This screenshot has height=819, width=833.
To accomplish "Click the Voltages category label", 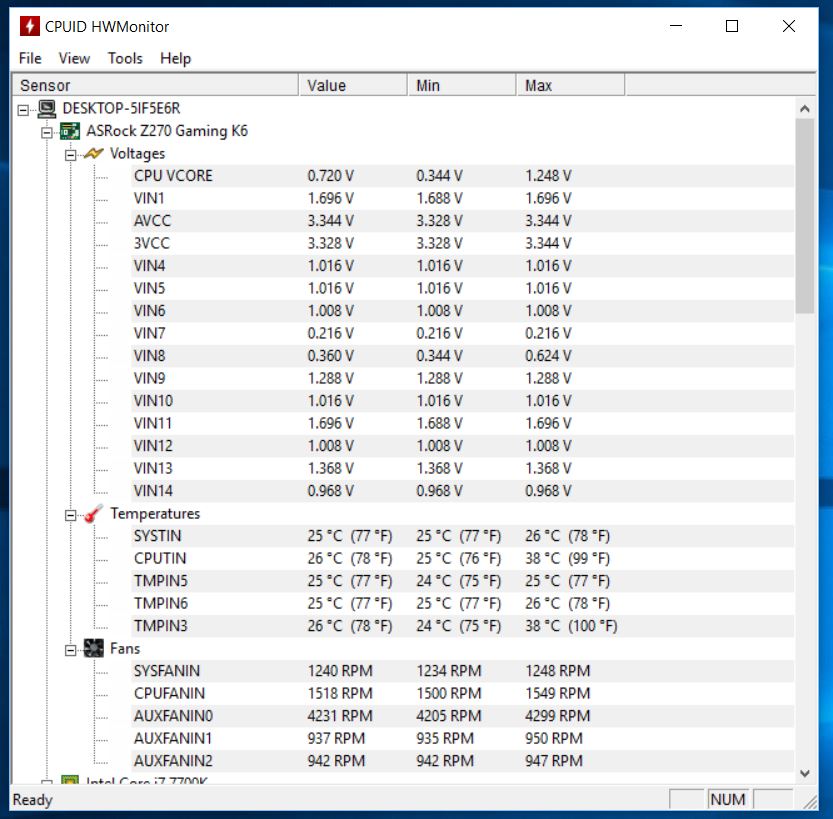I will [x=137, y=153].
